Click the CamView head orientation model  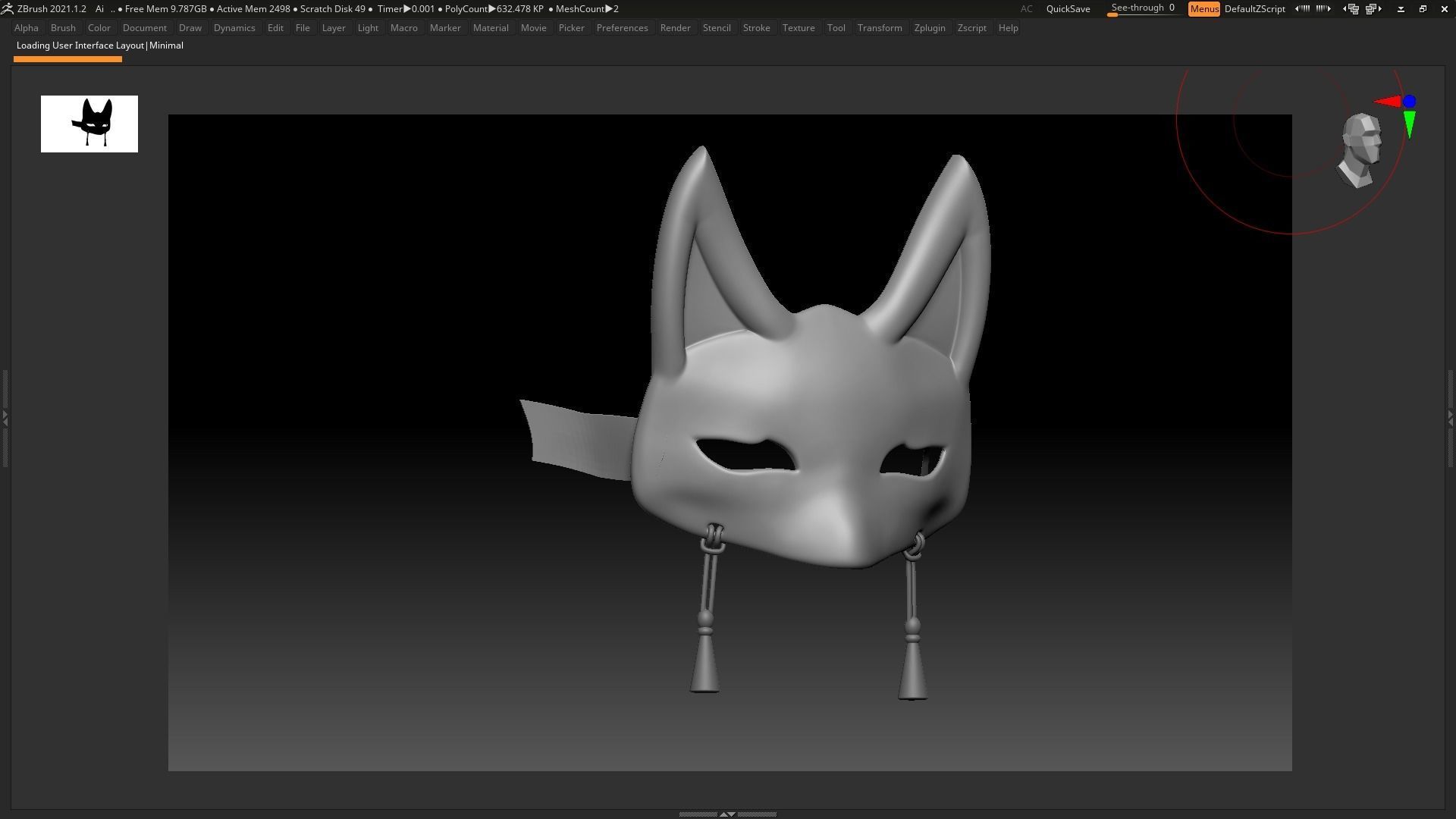(1360, 150)
